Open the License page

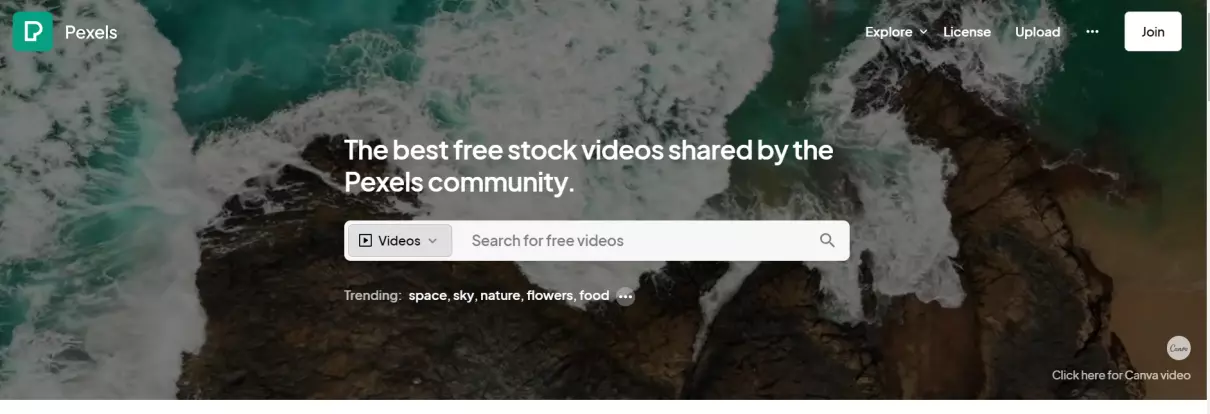pos(967,32)
